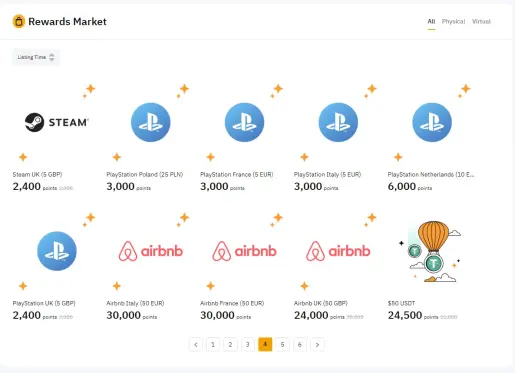The height and width of the screenshot is (373, 515).
Task: Open PlayStation France (5 EUR) title
Action: point(237,174)
